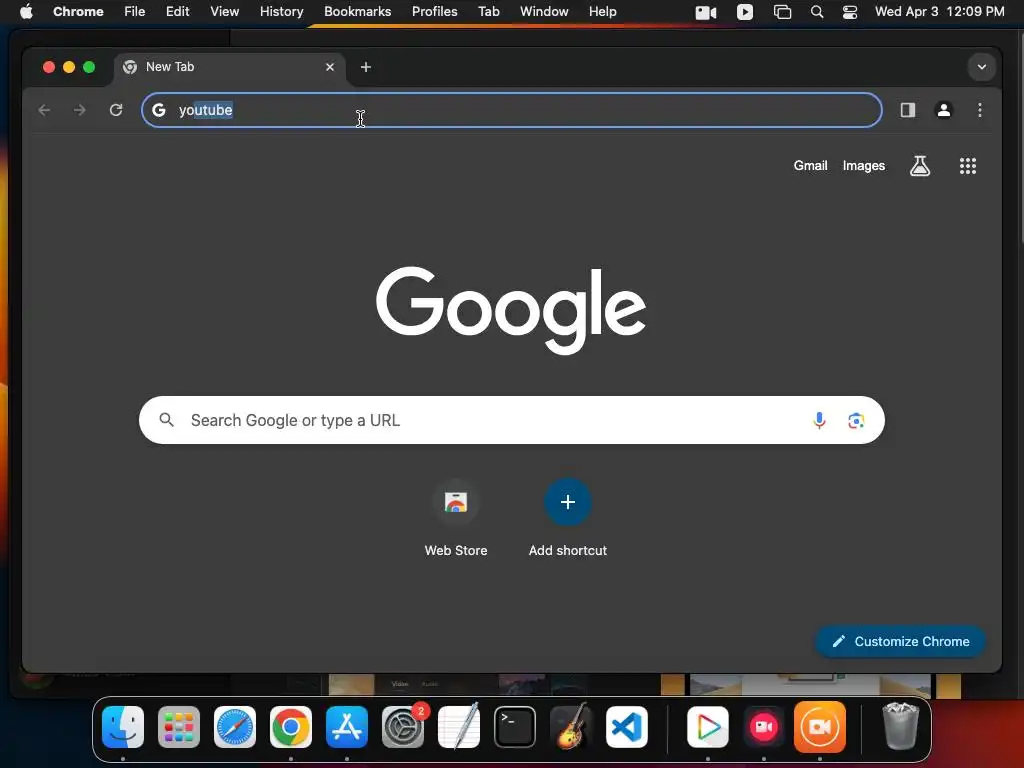Image resolution: width=1024 pixels, height=768 pixels.
Task: Open Launchpad from the Dock
Action: [179, 727]
